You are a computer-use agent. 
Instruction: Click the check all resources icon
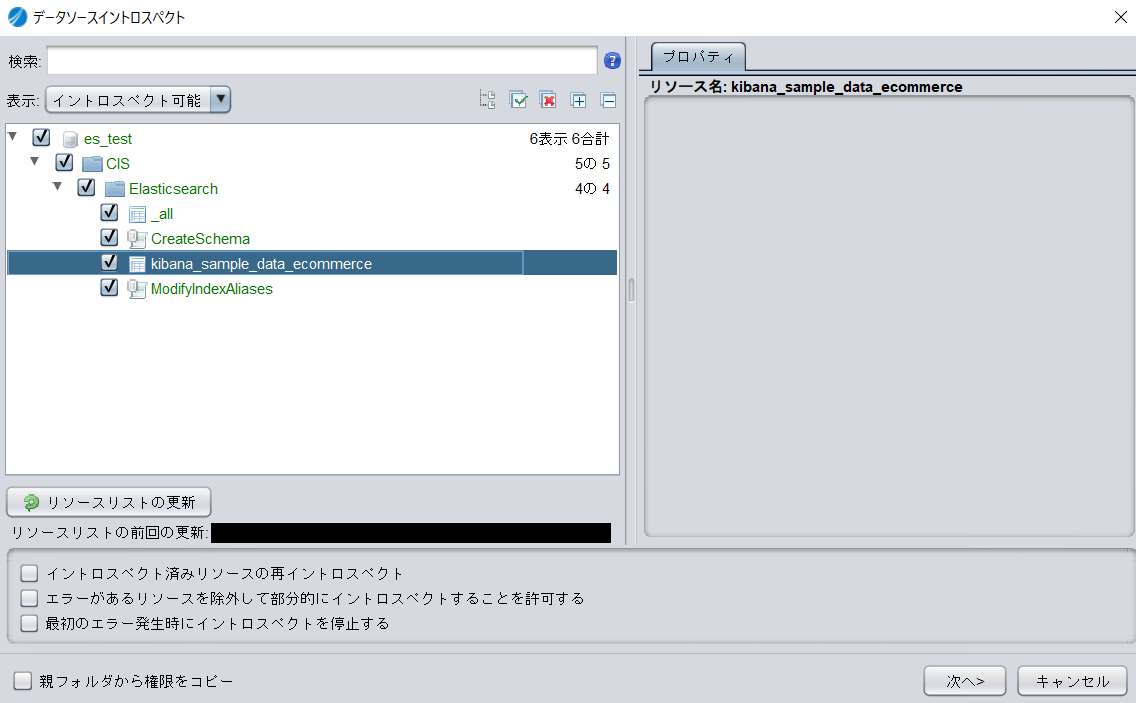click(518, 100)
